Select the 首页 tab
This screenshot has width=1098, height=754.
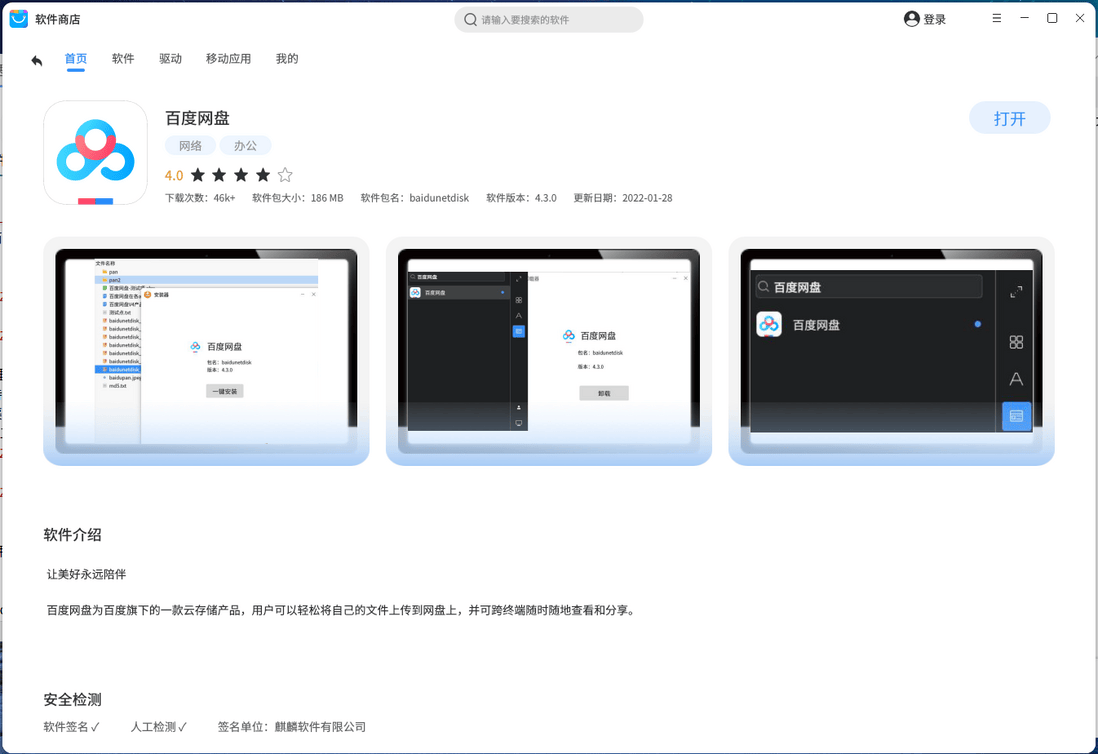[76, 58]
